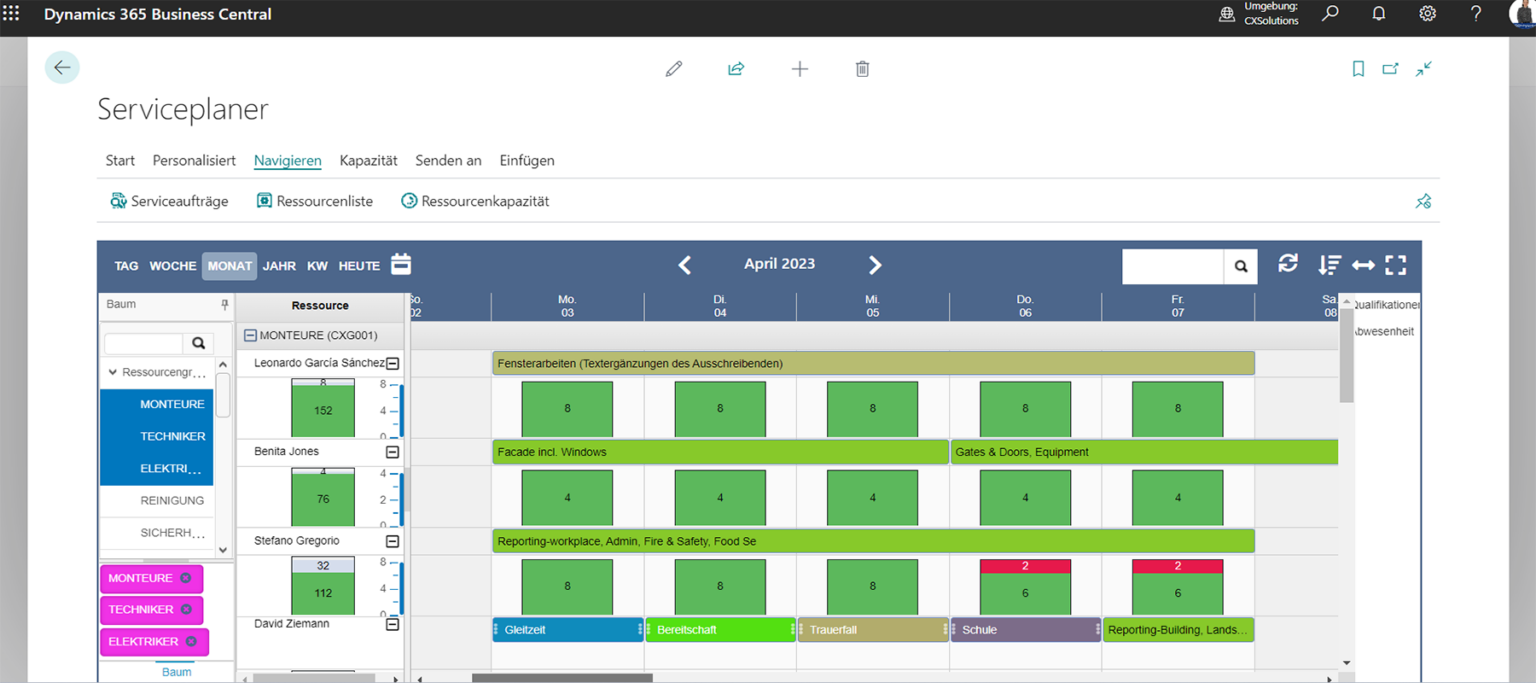
Task: Collapse David Ziemann row
Action: click(x=393, y=624)
